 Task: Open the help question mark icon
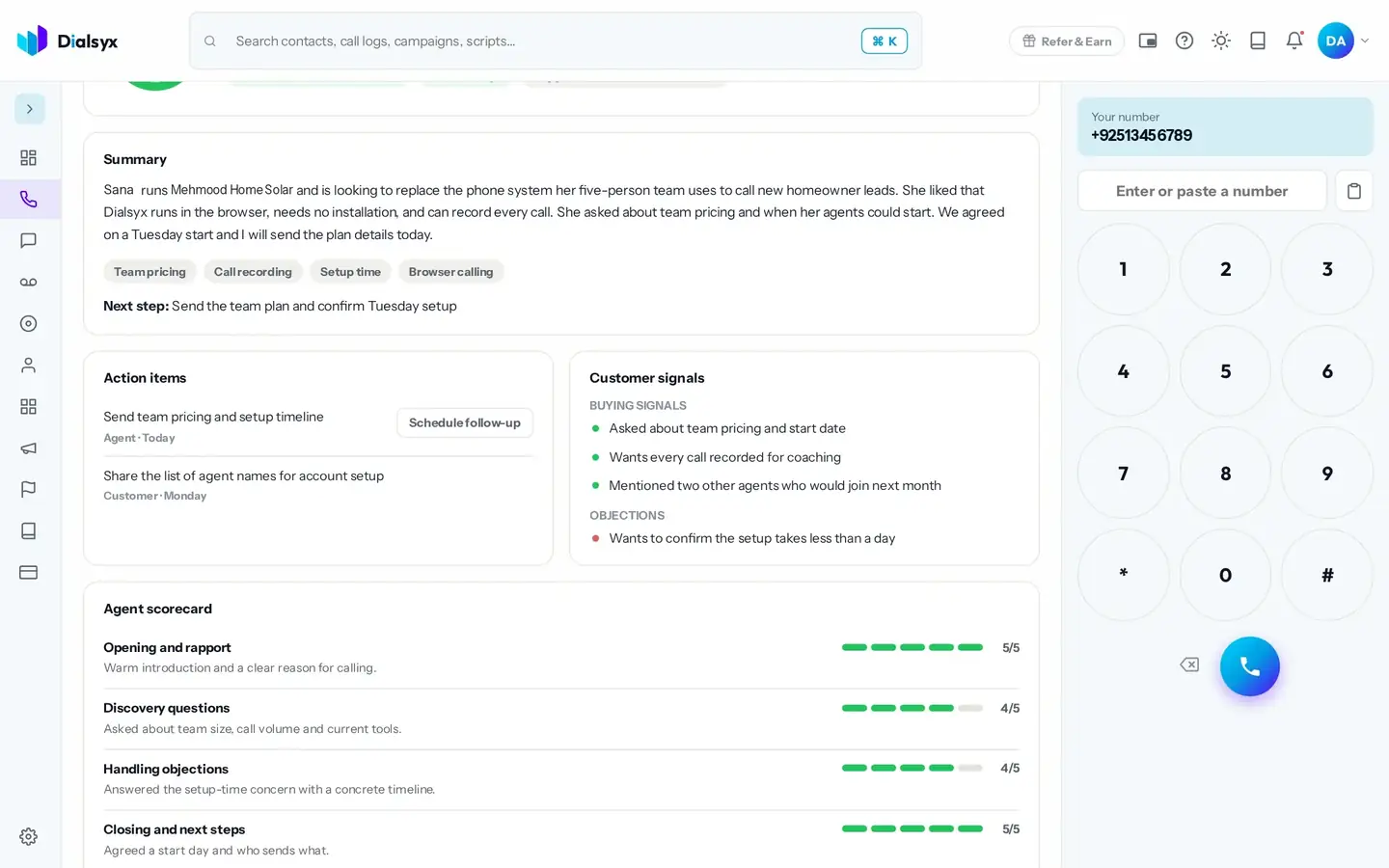tap(1185, 41)
